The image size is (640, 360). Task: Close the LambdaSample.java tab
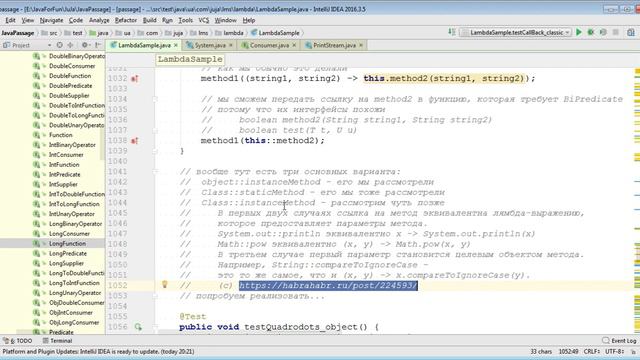[x=176, y=45]
